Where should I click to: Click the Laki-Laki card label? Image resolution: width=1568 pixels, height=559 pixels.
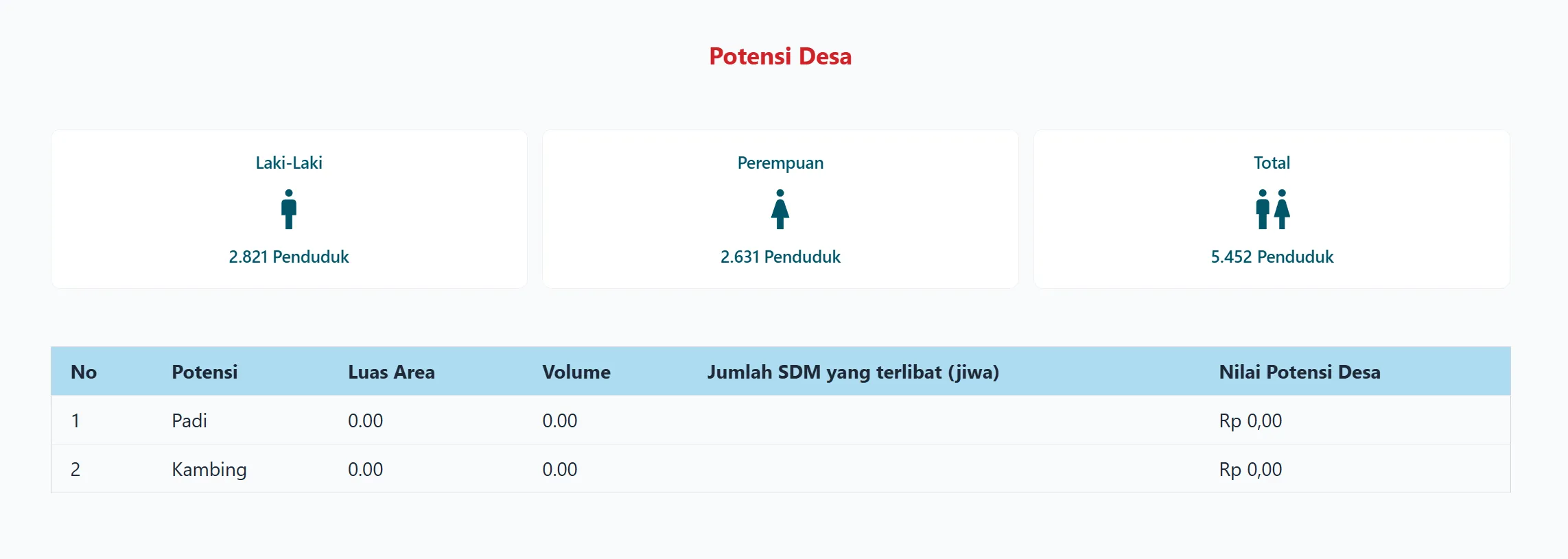pyautogui.click(x=289, y=163)
